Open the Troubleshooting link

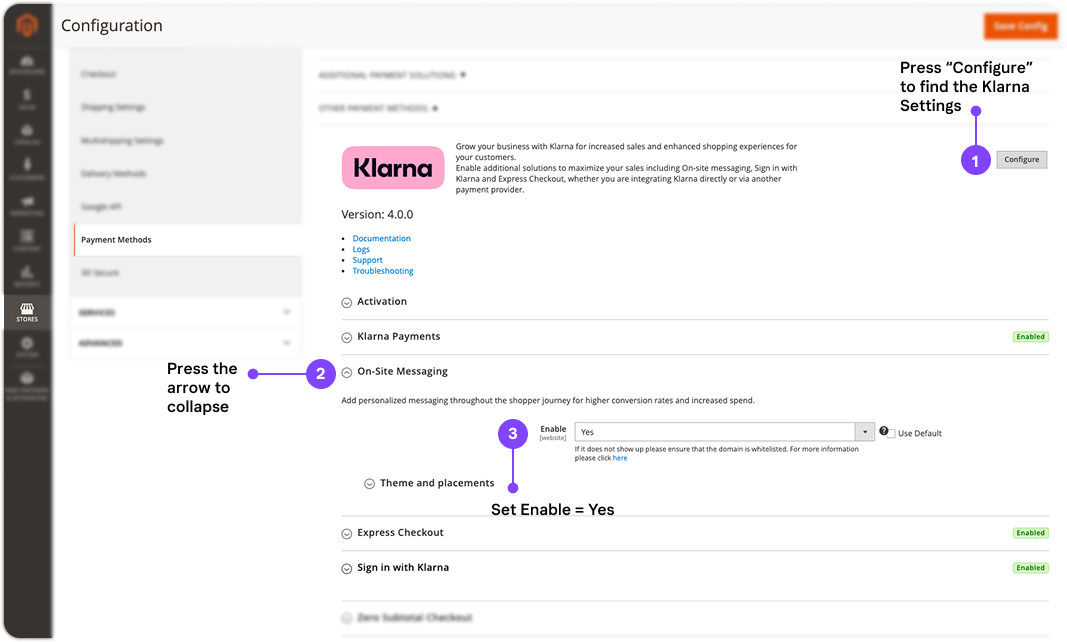click(x=382, y=271)
